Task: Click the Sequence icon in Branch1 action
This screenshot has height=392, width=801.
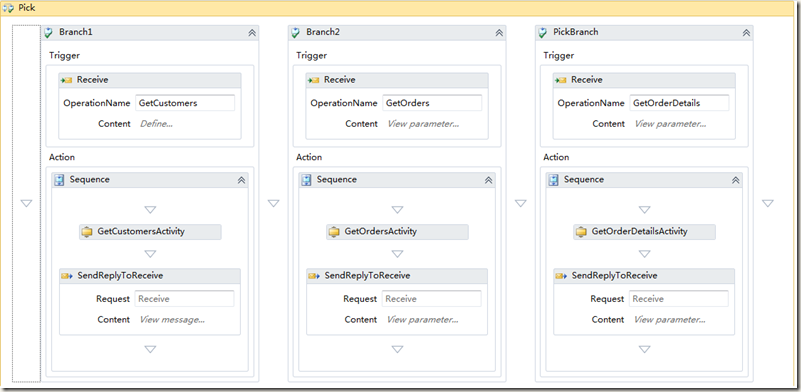Action: [59, 180]
